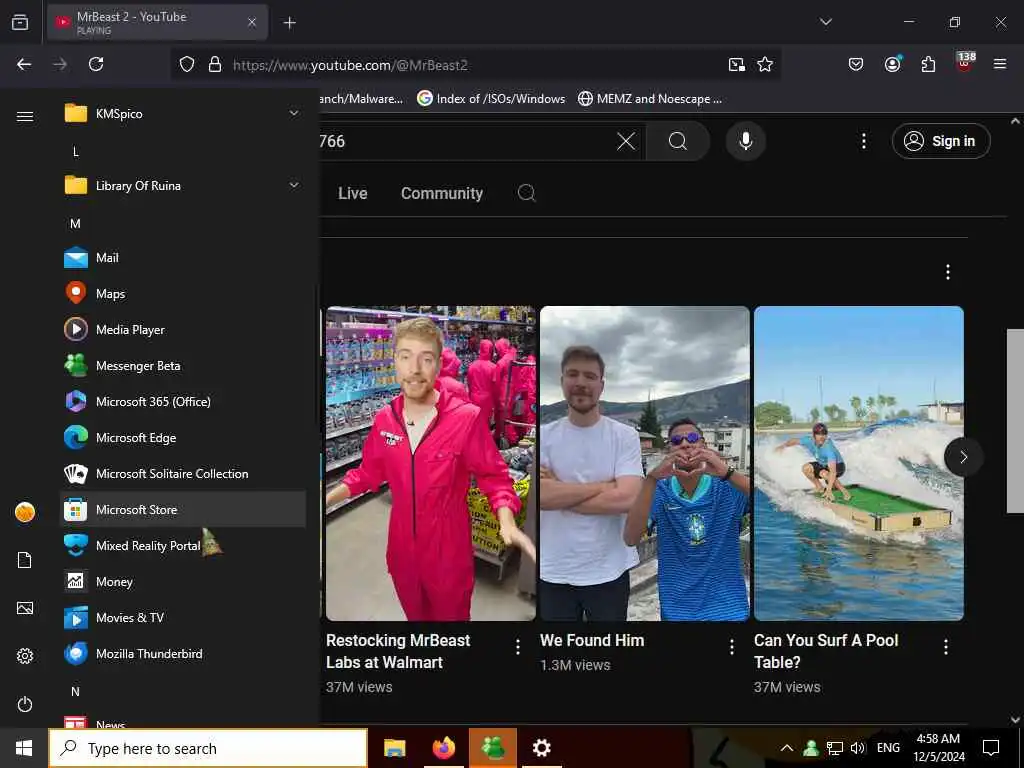This screenshot has height=768, width=1024.
Task: Open Can You Surf A Pool Table thumbnail
Action: click(859, 463)
